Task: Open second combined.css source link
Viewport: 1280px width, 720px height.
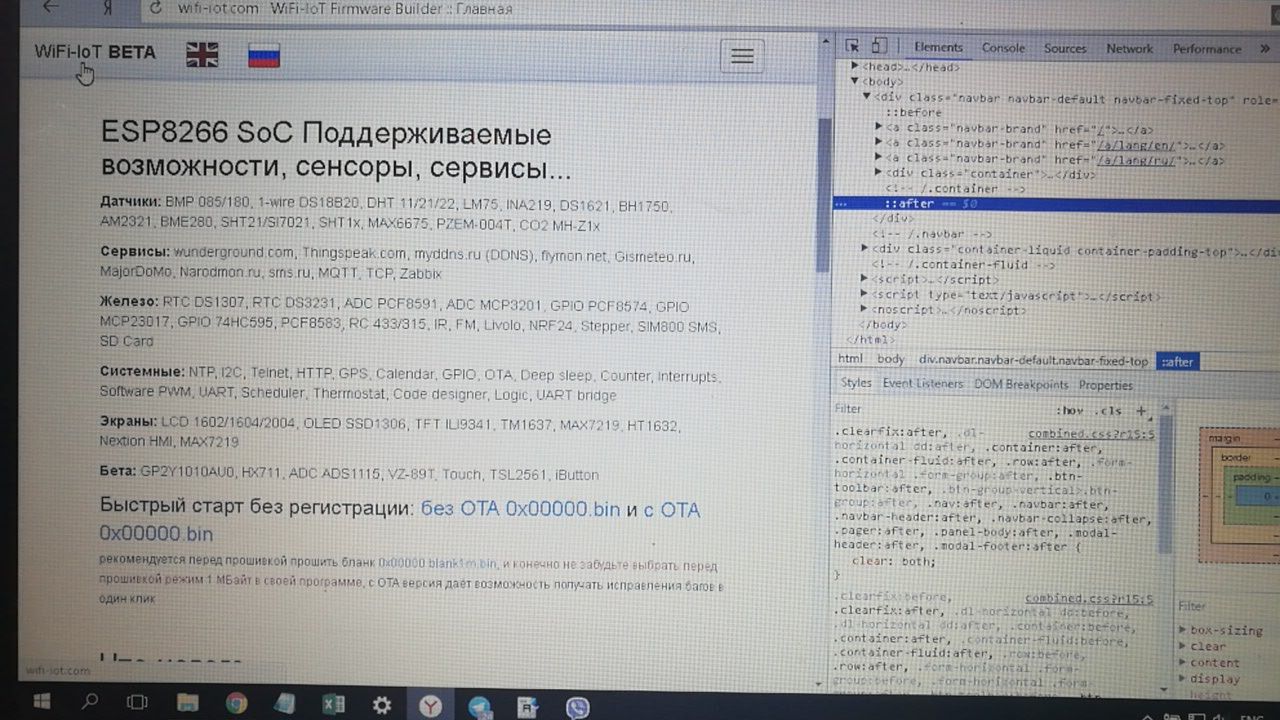Action: click(1089, 598)
